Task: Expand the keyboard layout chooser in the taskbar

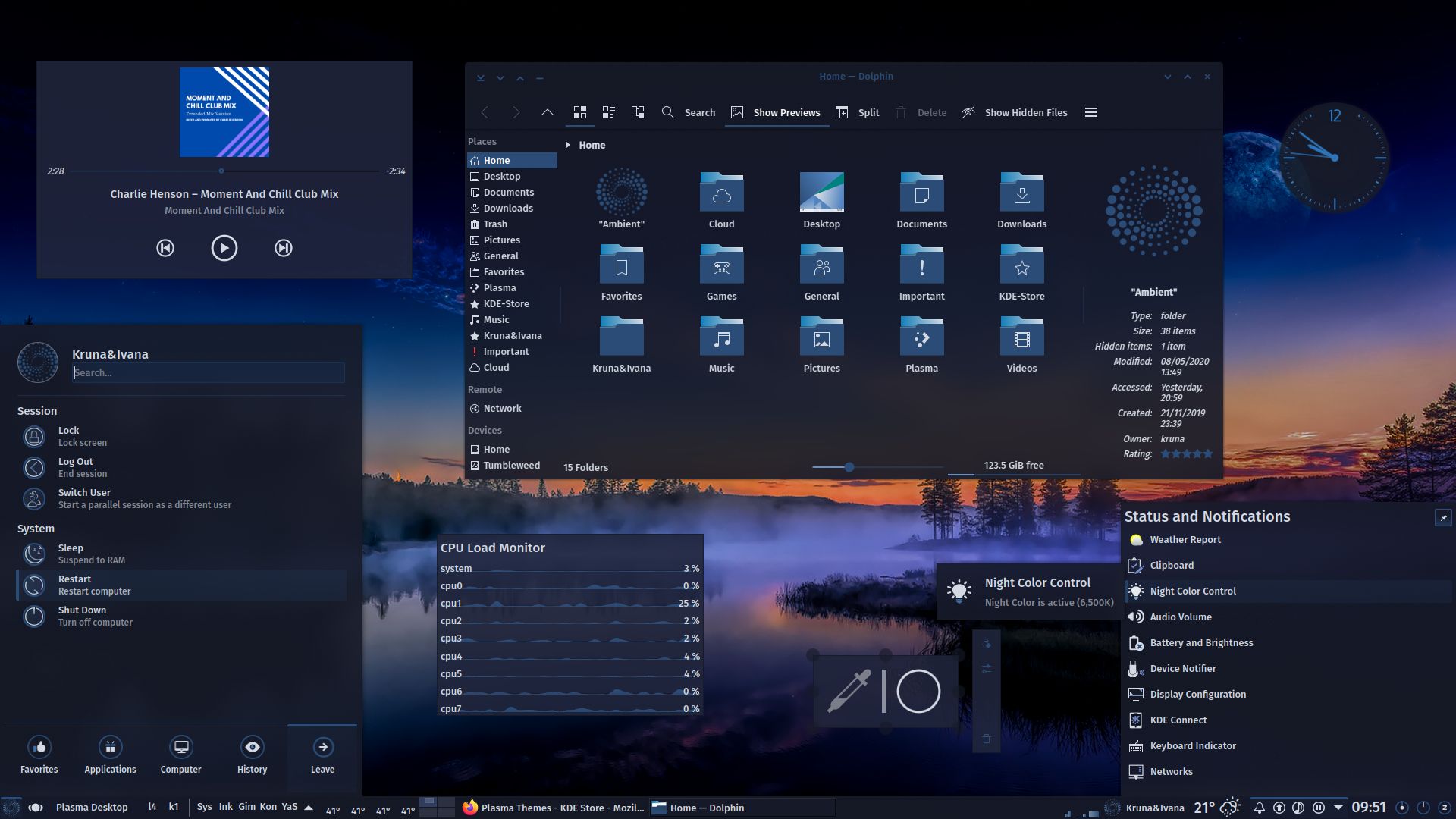Action: 309,807
